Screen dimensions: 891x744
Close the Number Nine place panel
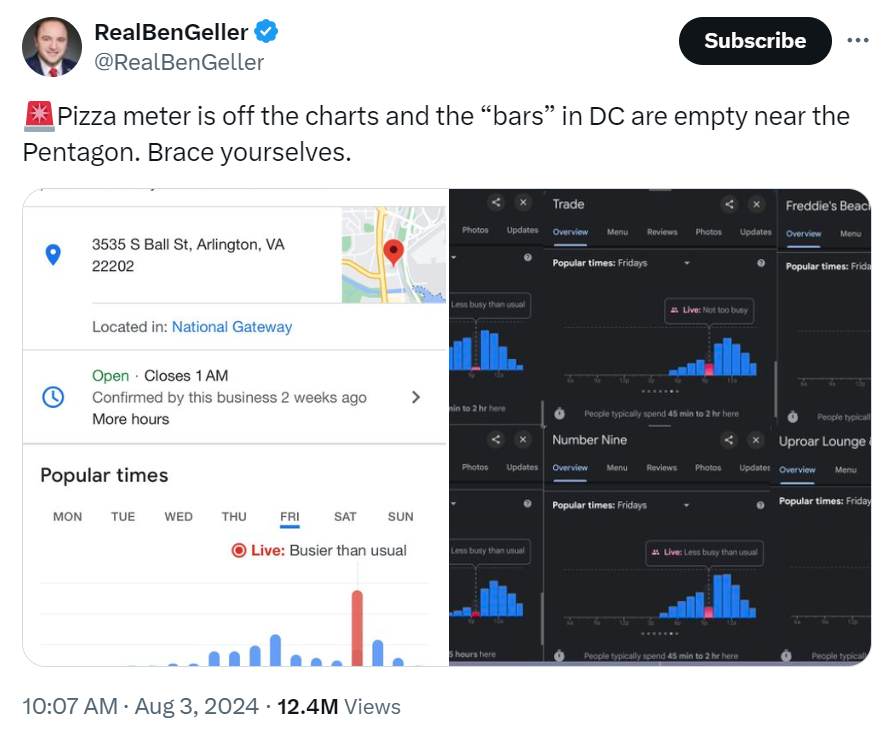coord(757,440)
